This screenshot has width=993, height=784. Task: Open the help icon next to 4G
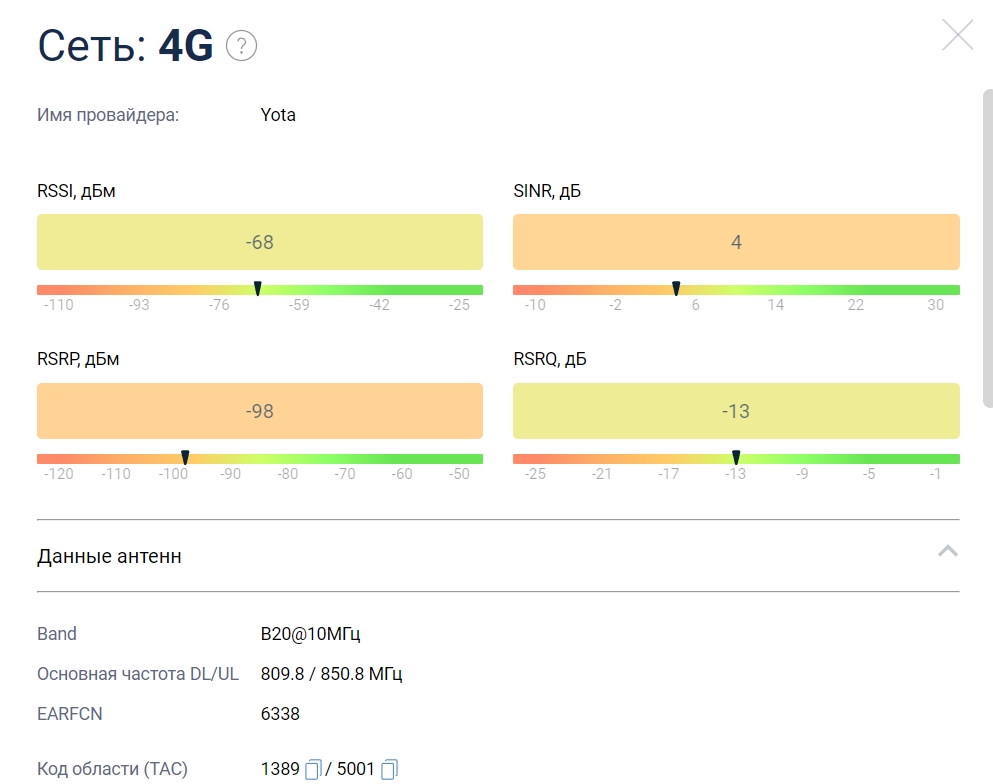[x=242, y=46]
